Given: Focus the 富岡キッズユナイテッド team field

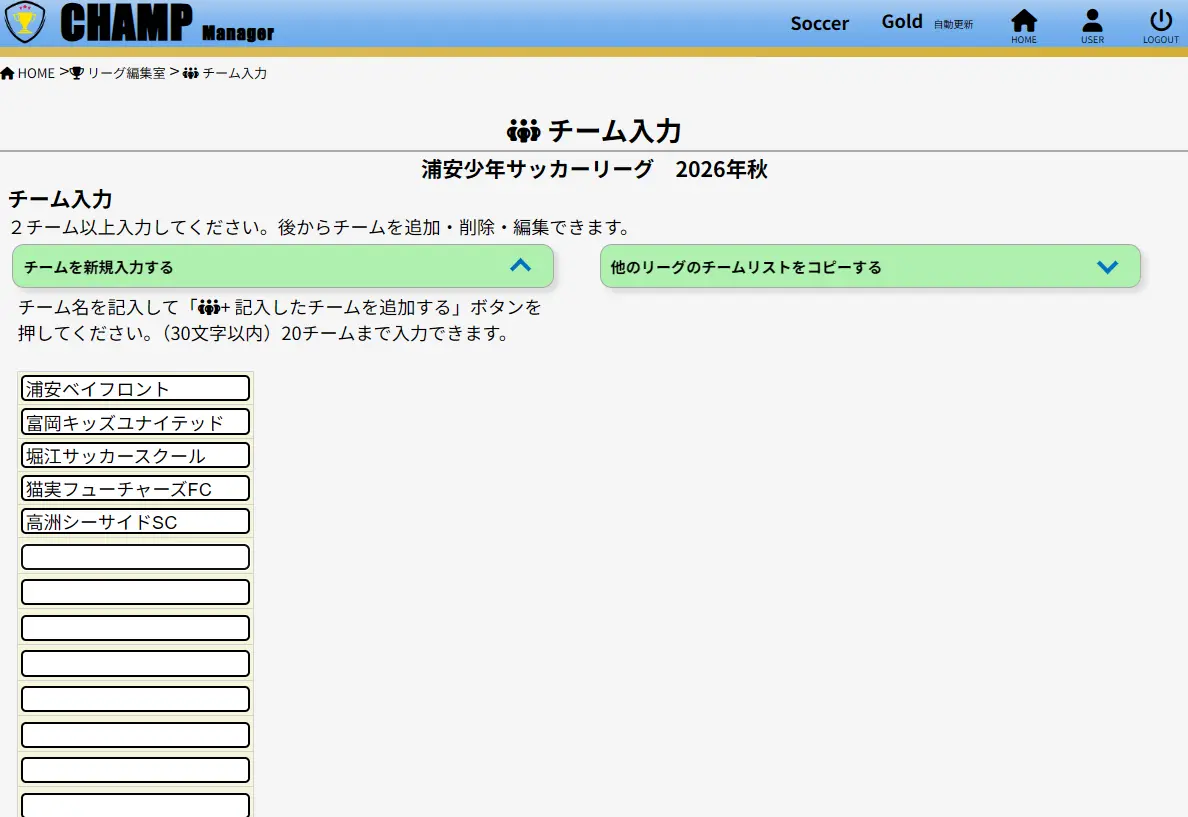Looking at the screenshot, I should click(136, 422).
